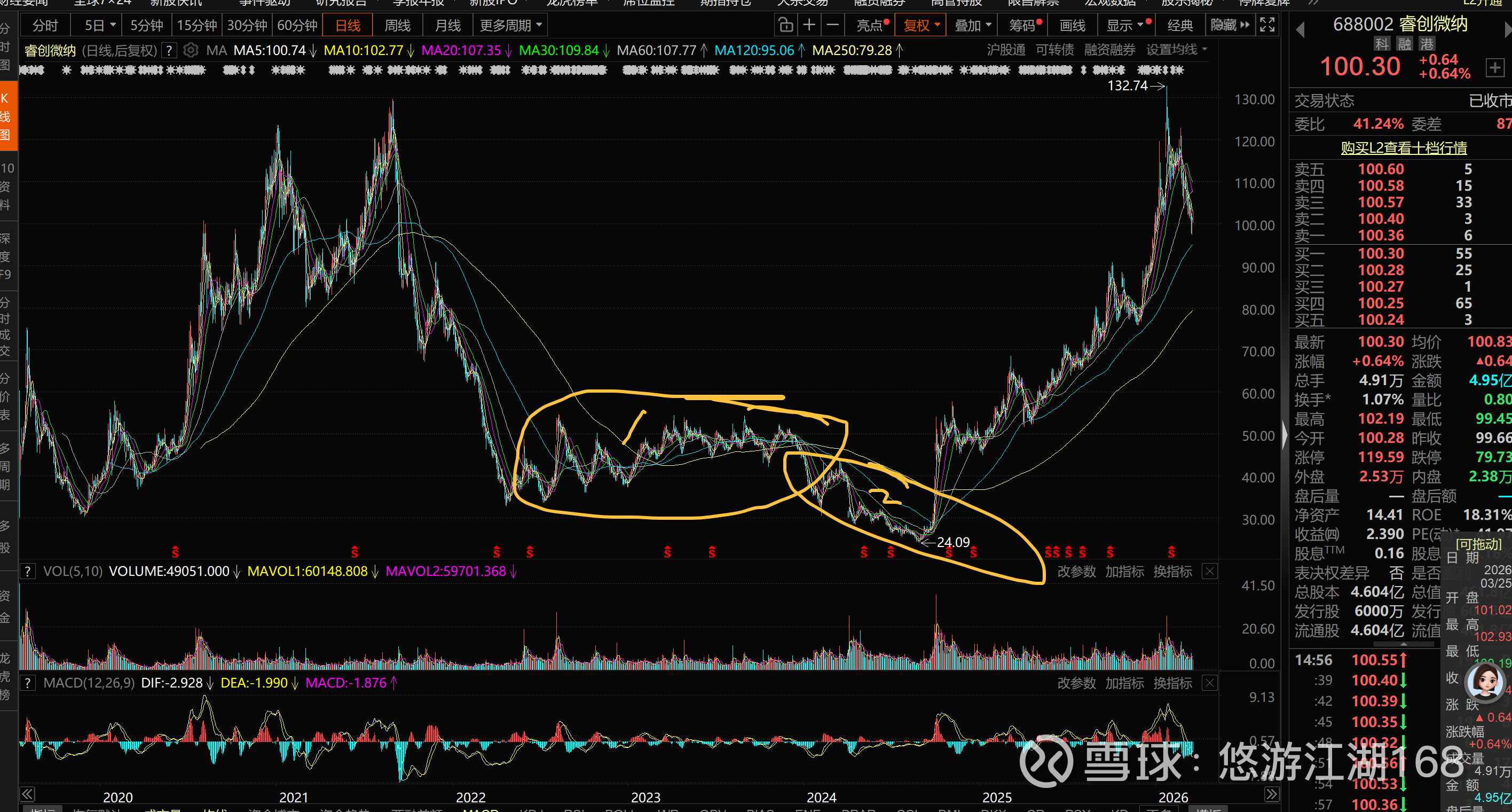Zoom in chart with plus icon
This screenshot has height=812, width=1512.
809,25
